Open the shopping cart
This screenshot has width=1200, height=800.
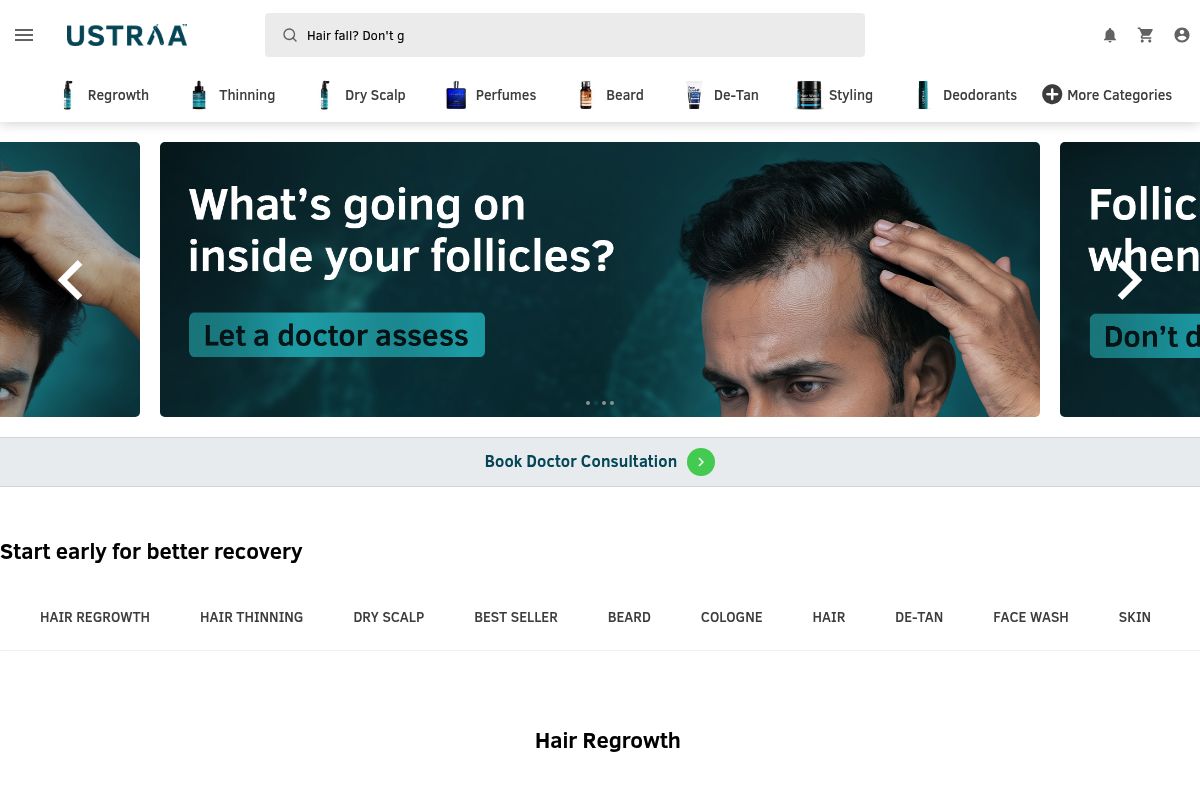pyautogui.click(x=1146, y=35)
